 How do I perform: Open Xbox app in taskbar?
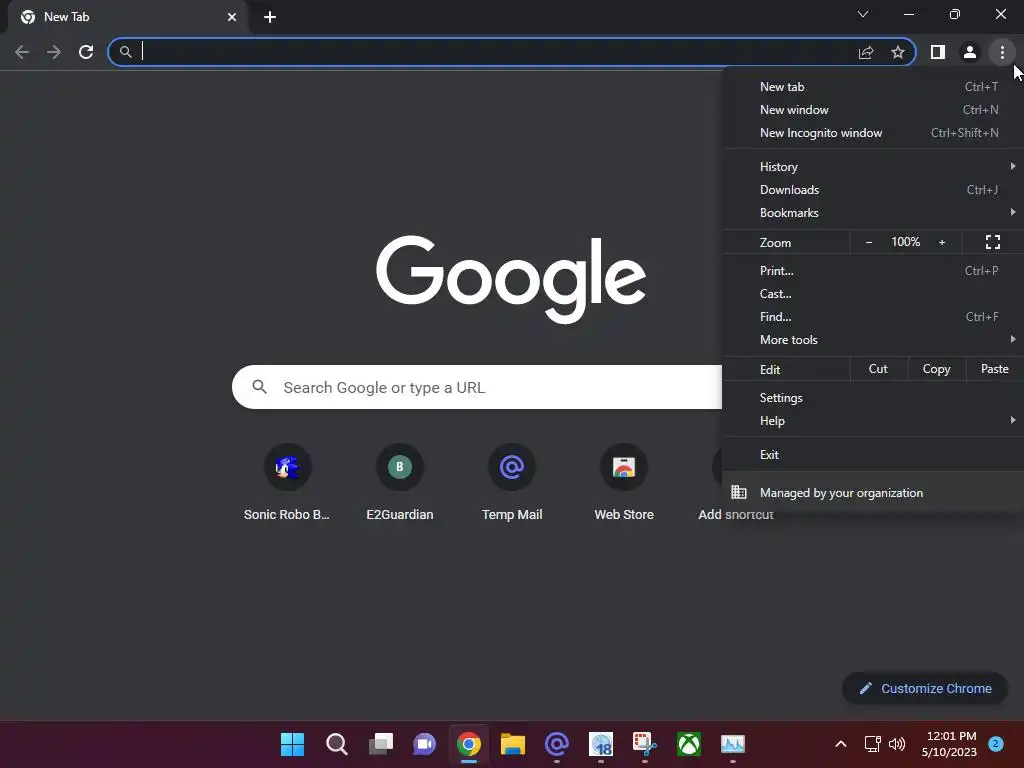click(x=689, y=744)
